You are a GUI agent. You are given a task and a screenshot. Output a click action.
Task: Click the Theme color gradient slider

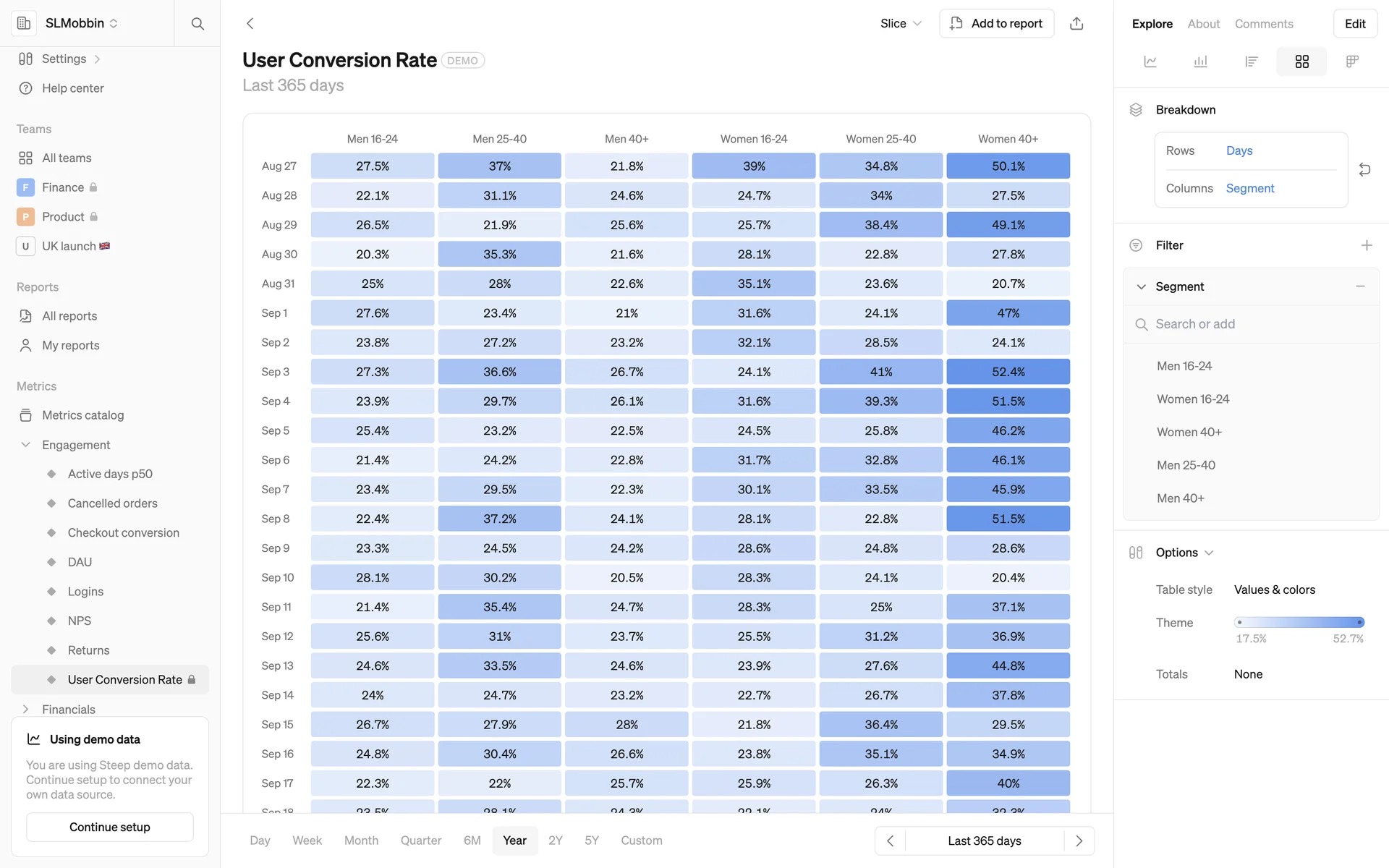click(1299, 622)
